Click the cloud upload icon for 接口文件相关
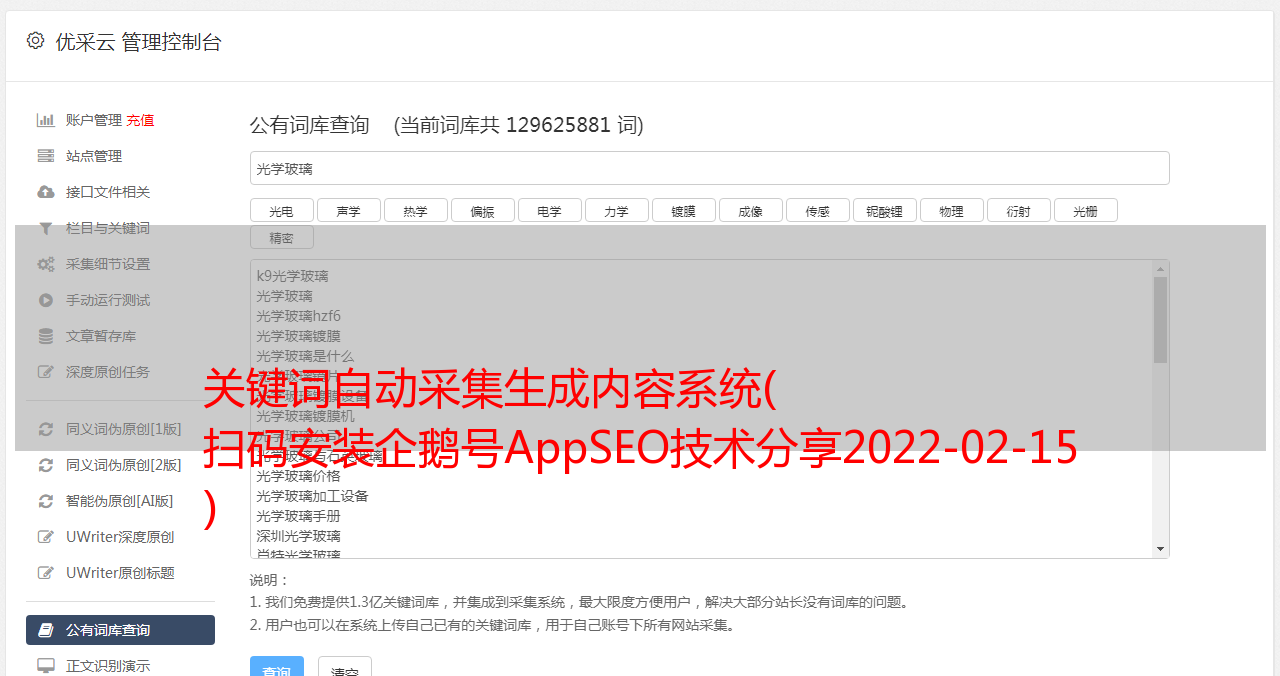This screenshot has height=676, width=1280. pyautogui.click(x=46, y=192)
